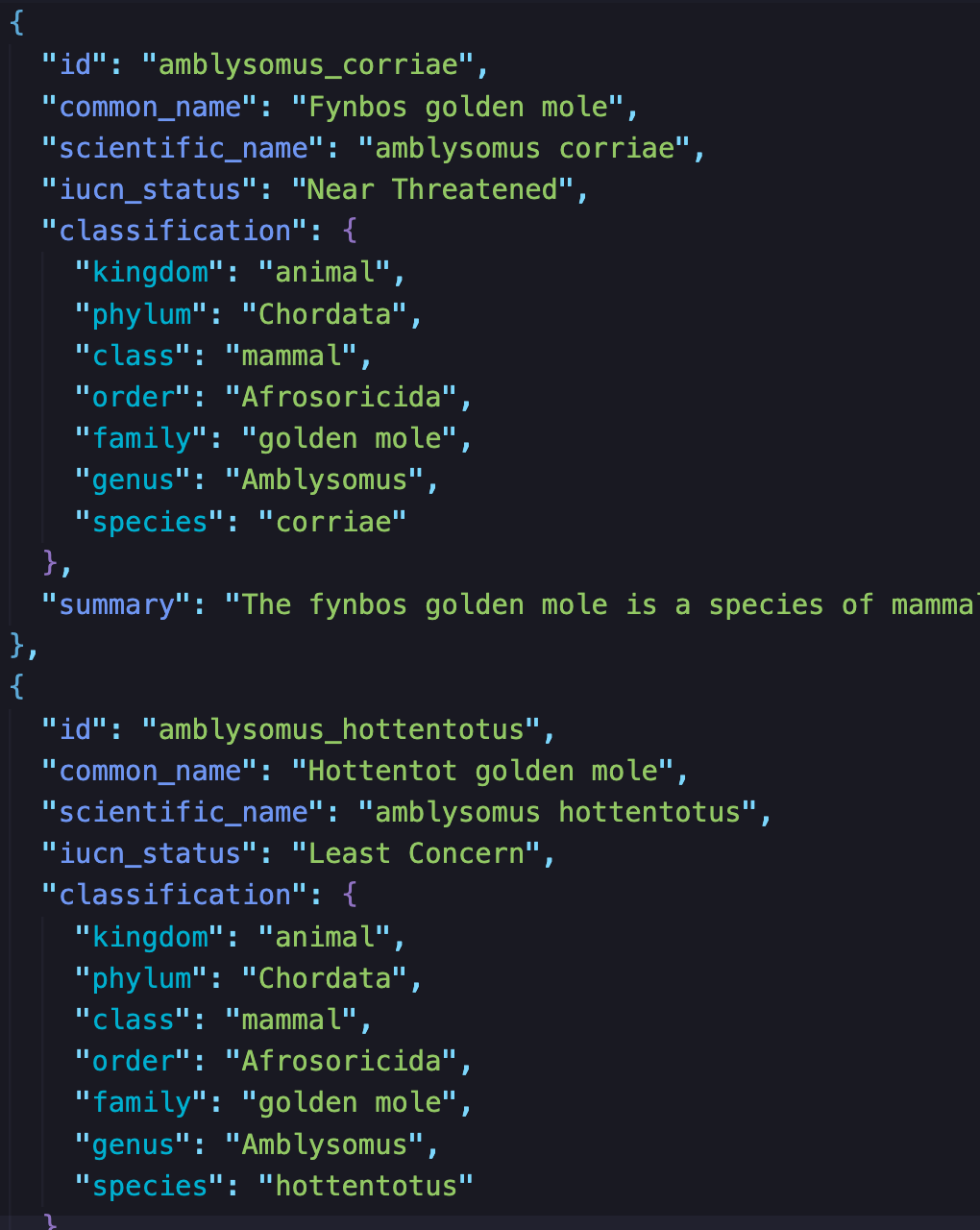Click the "iucn_status" key above "Near Threatened"

(149, 189)
